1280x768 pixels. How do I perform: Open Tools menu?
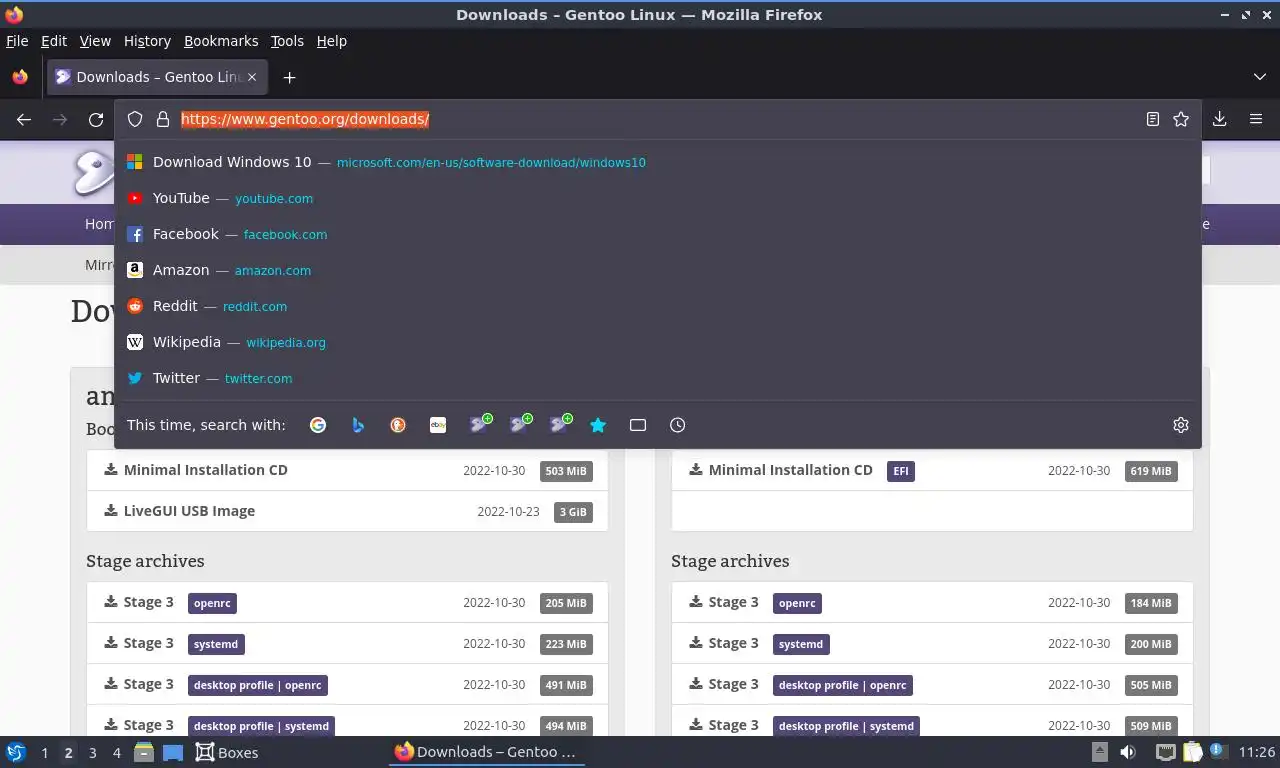(x=287, y=41)
